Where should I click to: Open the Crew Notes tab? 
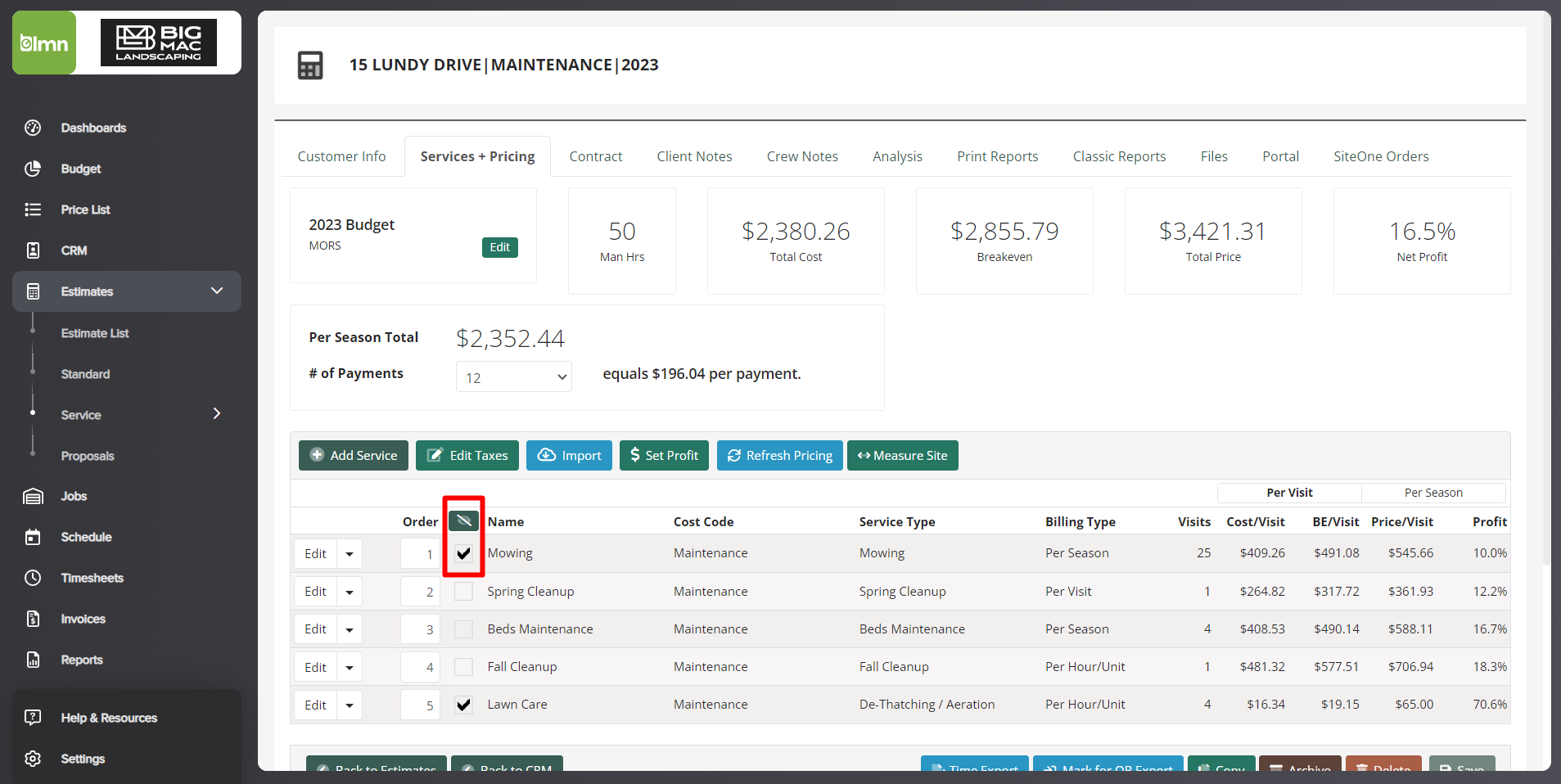[802, 156]
